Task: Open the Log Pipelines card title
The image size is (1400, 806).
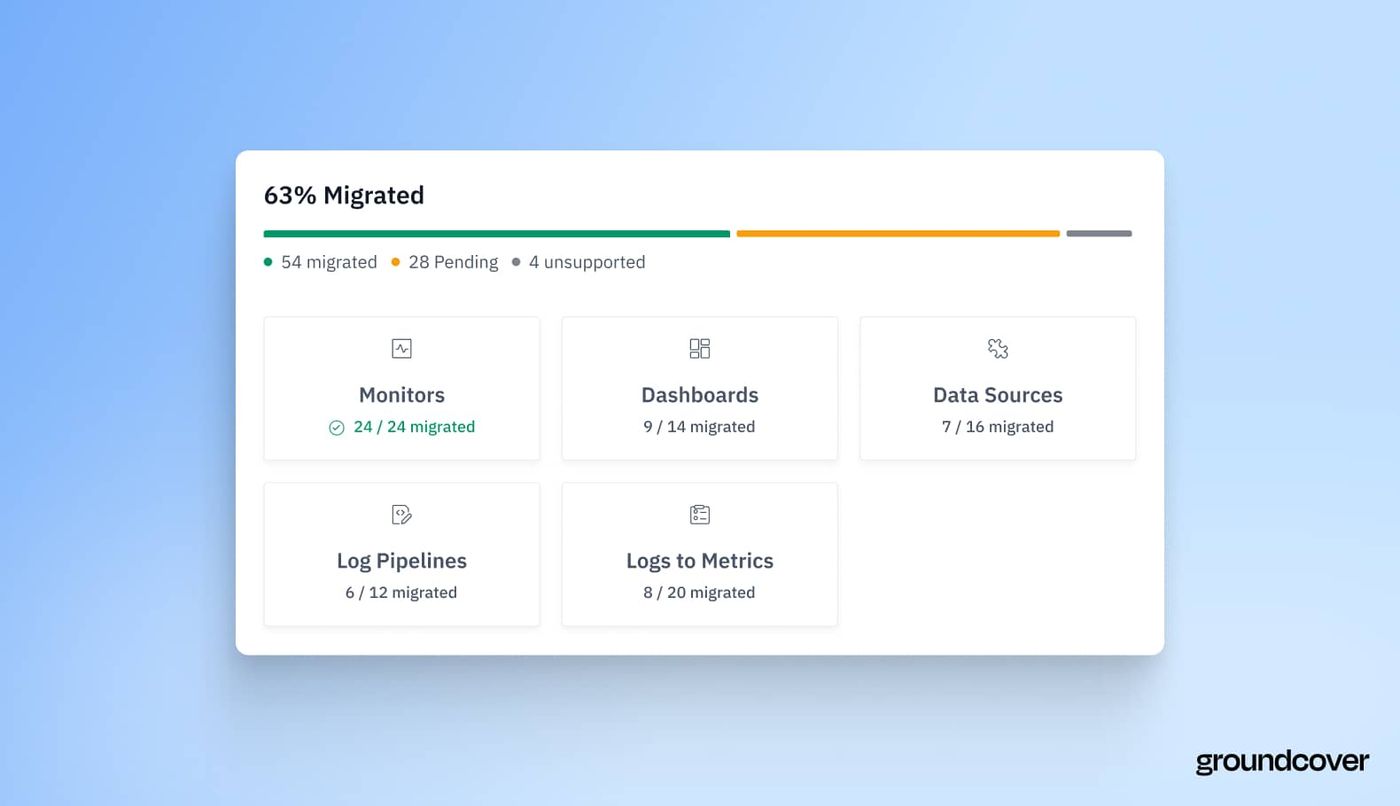Action: click(x=402, y=561)
